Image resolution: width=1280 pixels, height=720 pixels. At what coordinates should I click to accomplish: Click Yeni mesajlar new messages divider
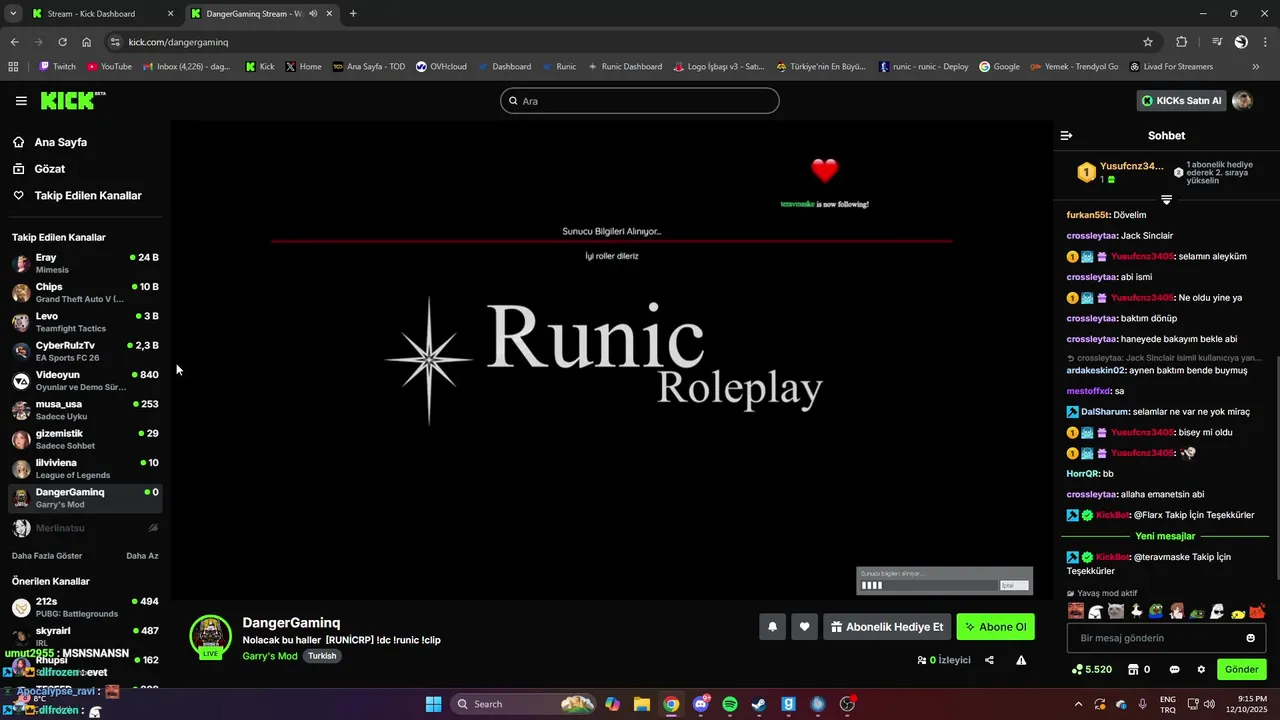[x=1165, y=536]
